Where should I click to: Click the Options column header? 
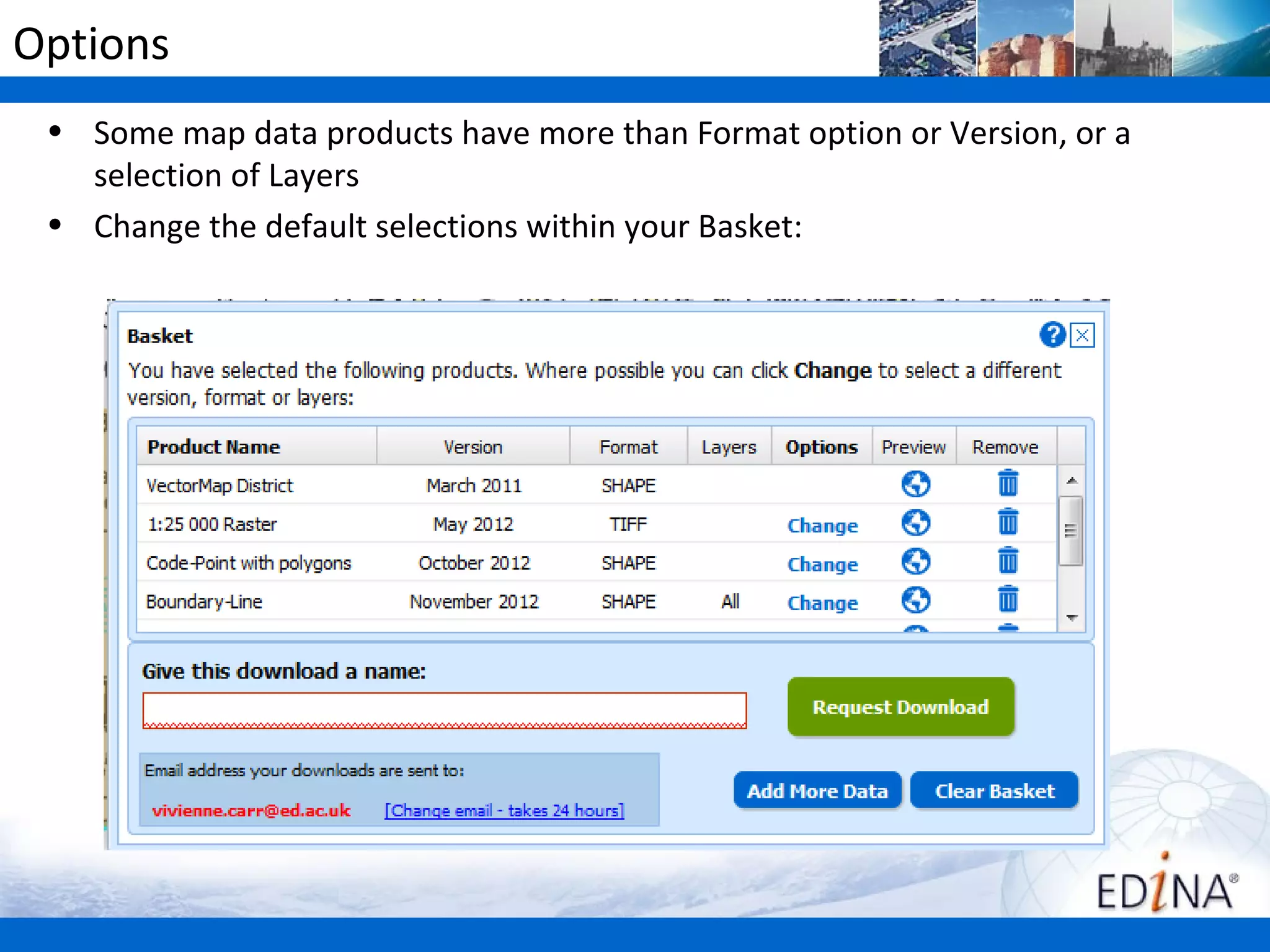coord(822,447)
